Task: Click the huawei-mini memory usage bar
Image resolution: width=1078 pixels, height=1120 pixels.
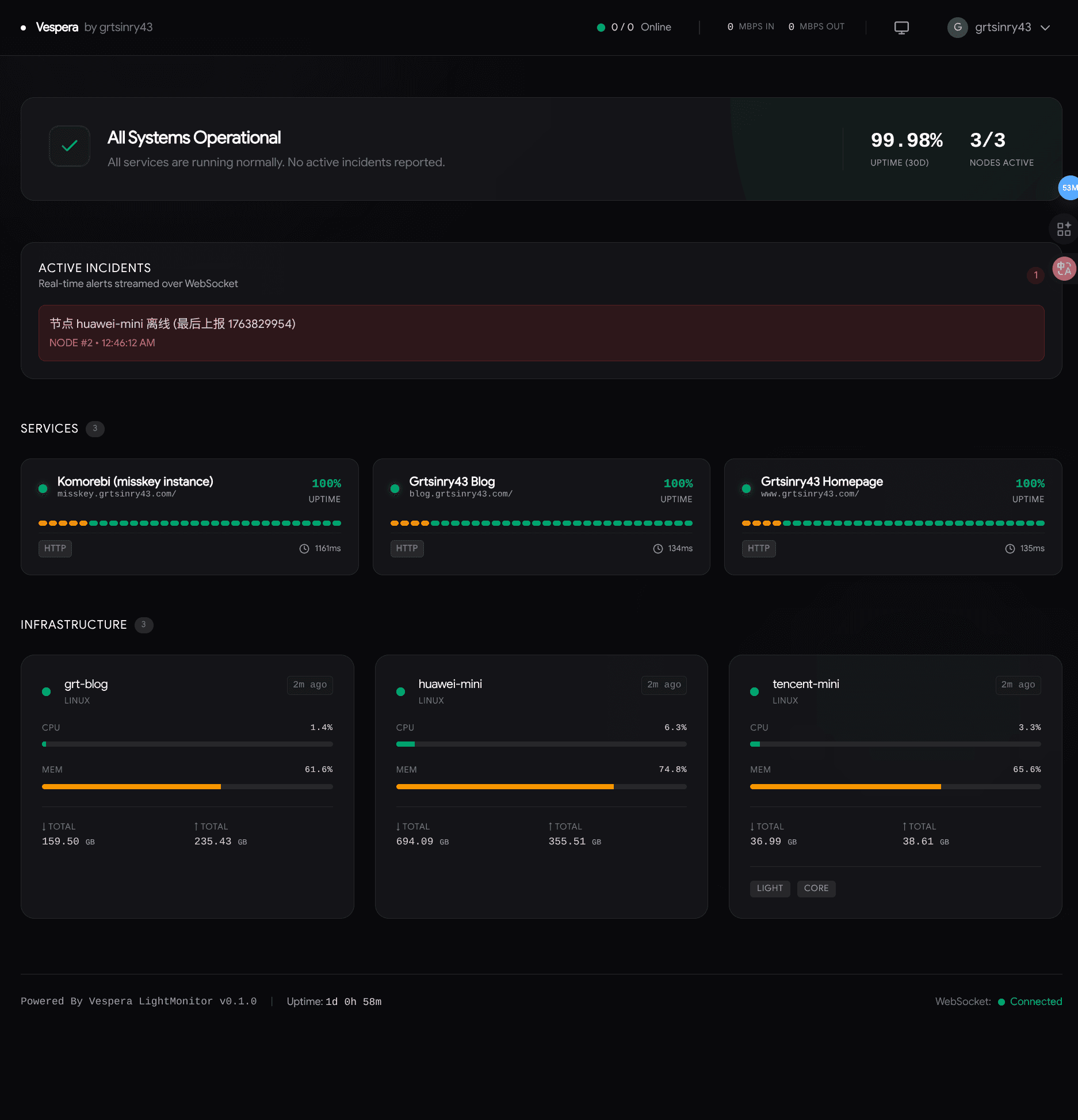Action: click(541, 786)
